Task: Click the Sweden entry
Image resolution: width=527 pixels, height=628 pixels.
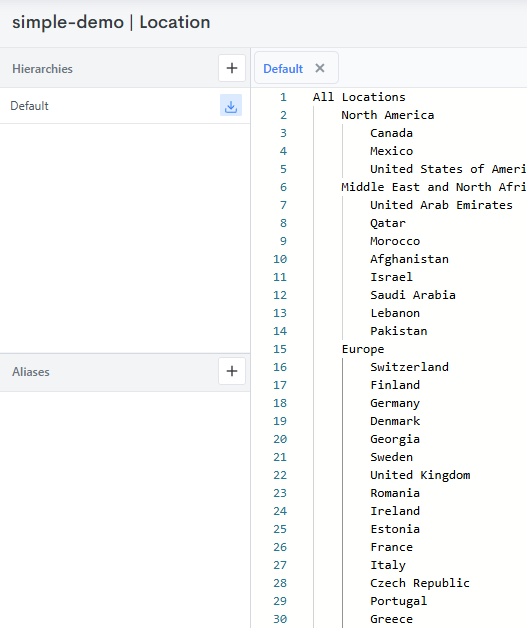Action: [x=391, y=457]
